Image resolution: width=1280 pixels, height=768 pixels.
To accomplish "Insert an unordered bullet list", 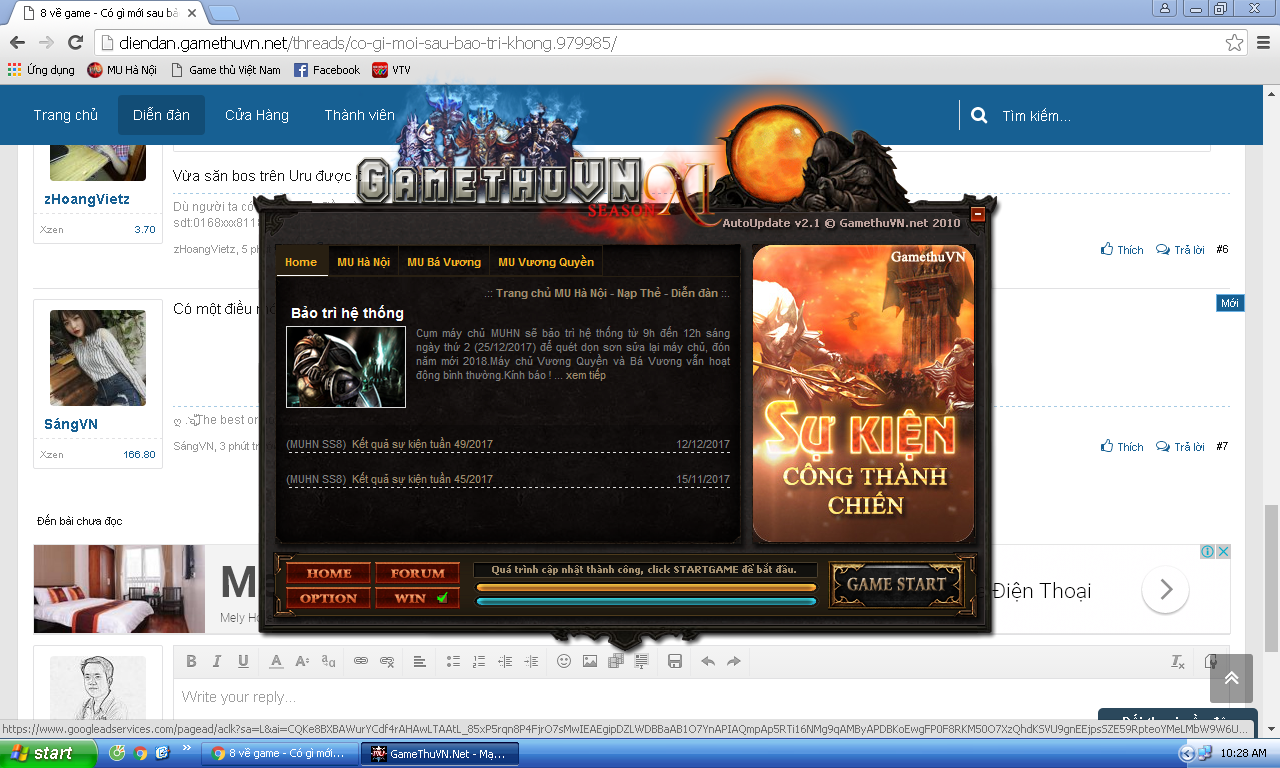I will pos(453,661).
